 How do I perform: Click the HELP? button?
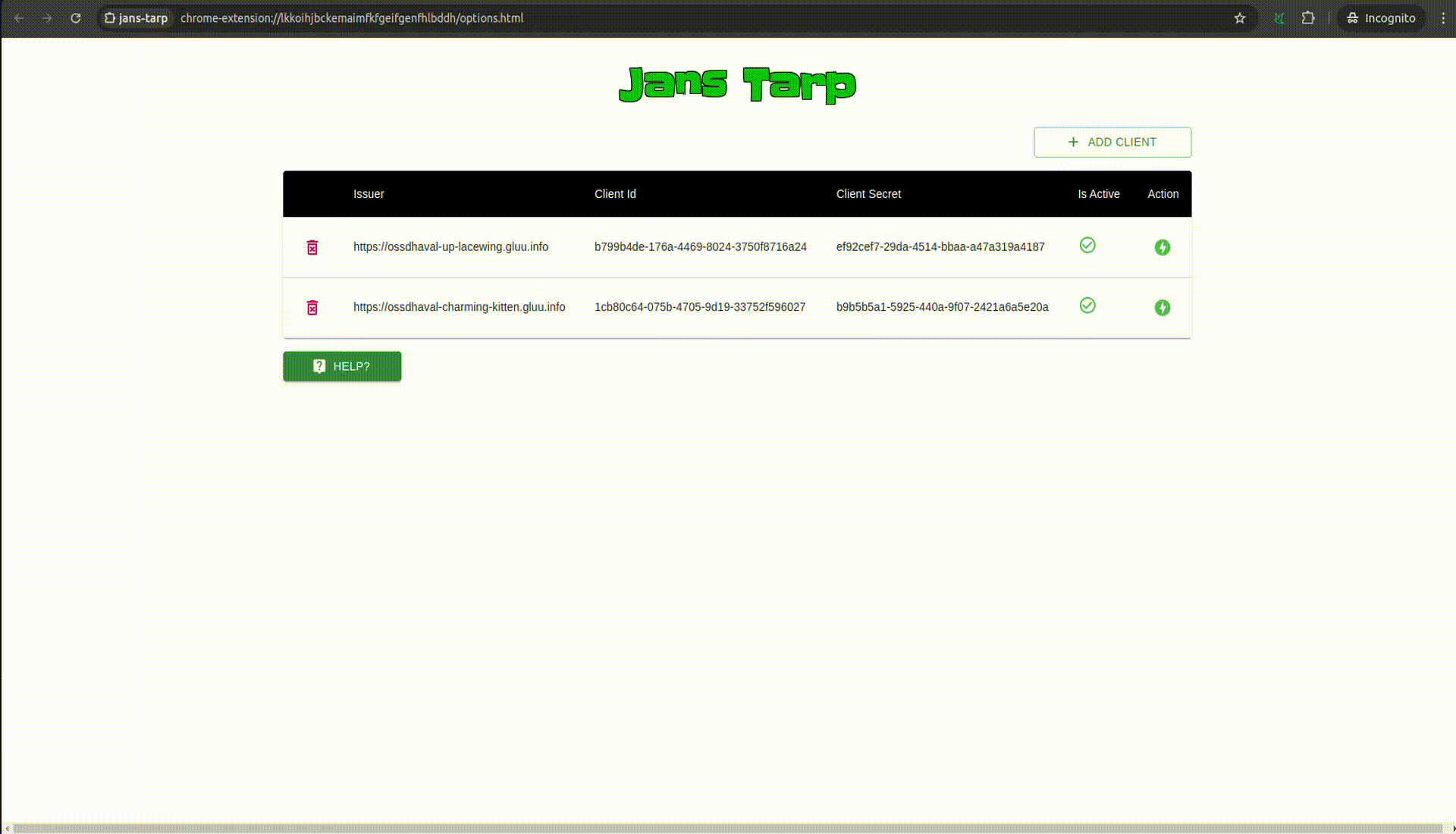(342, 366)
